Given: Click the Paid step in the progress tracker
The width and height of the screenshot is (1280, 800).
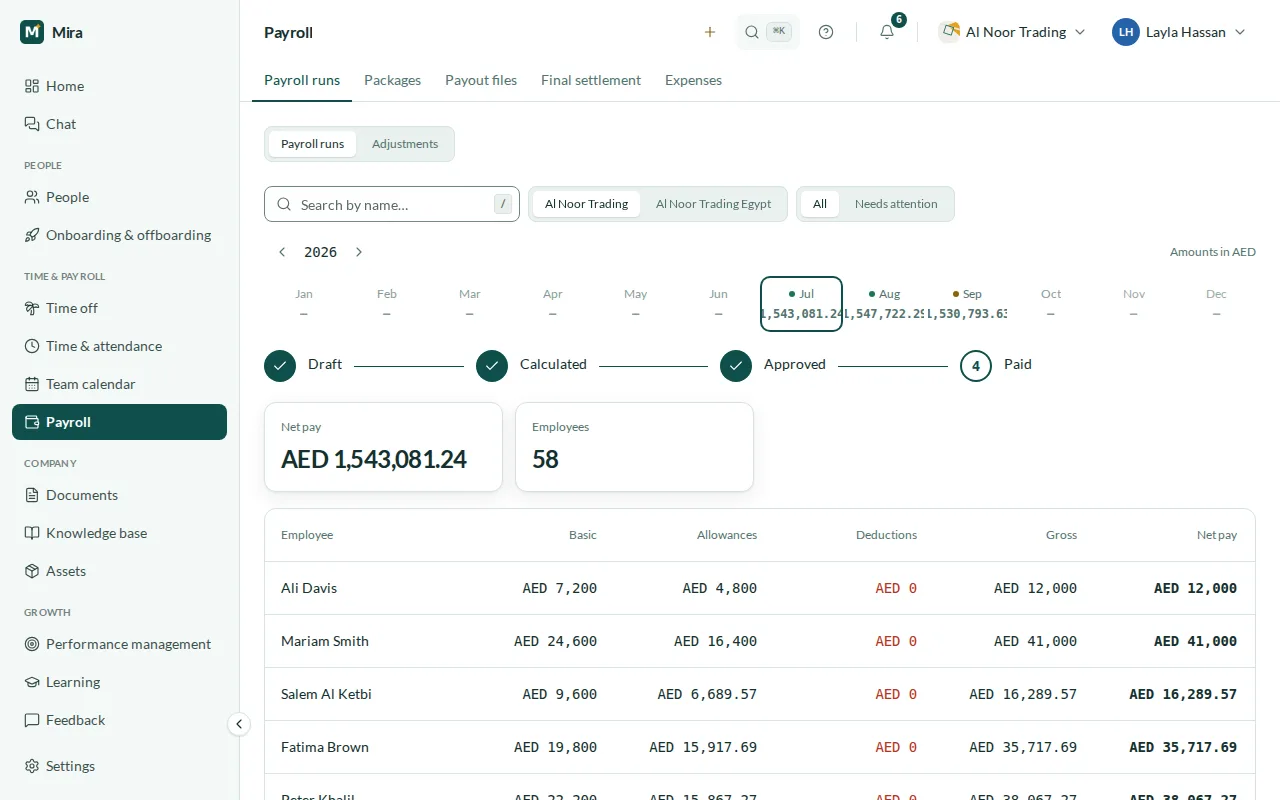Looking at the screenshot, I should (x=996, y=366).
